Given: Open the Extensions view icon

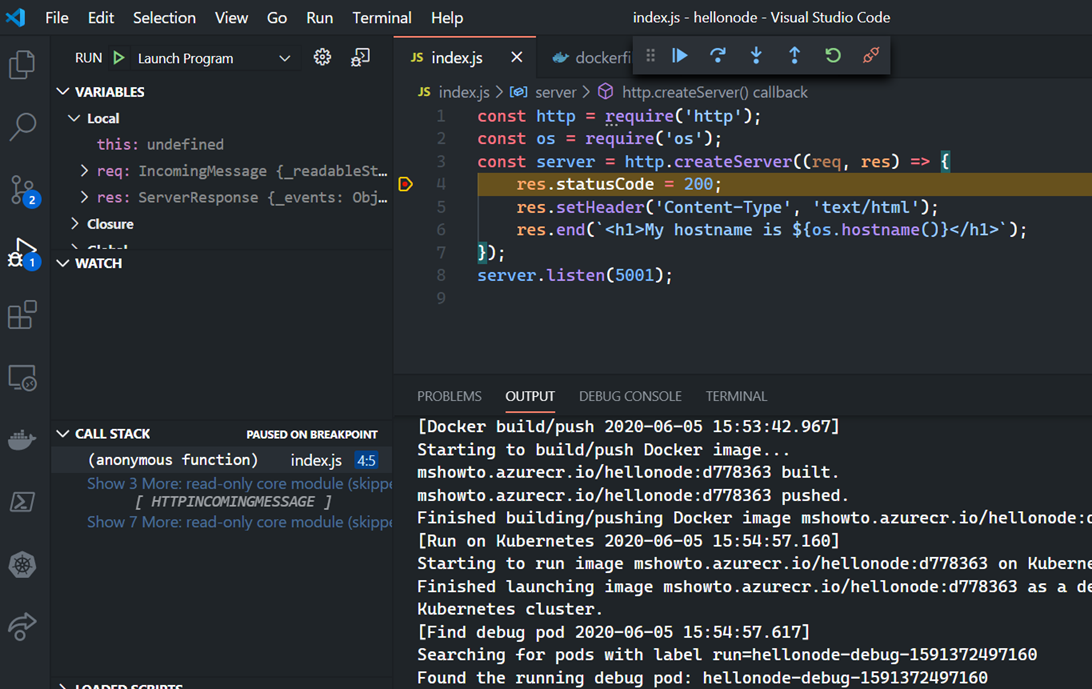Looking at the screenshot, I should (x=22, y=315).
